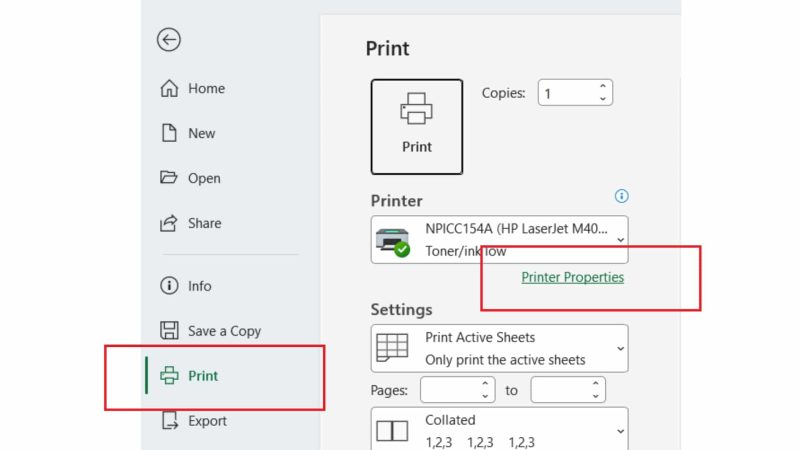800x450 pixels.
Task: Click the Save a Copy floppy icon
Action: tap(169, 331)
